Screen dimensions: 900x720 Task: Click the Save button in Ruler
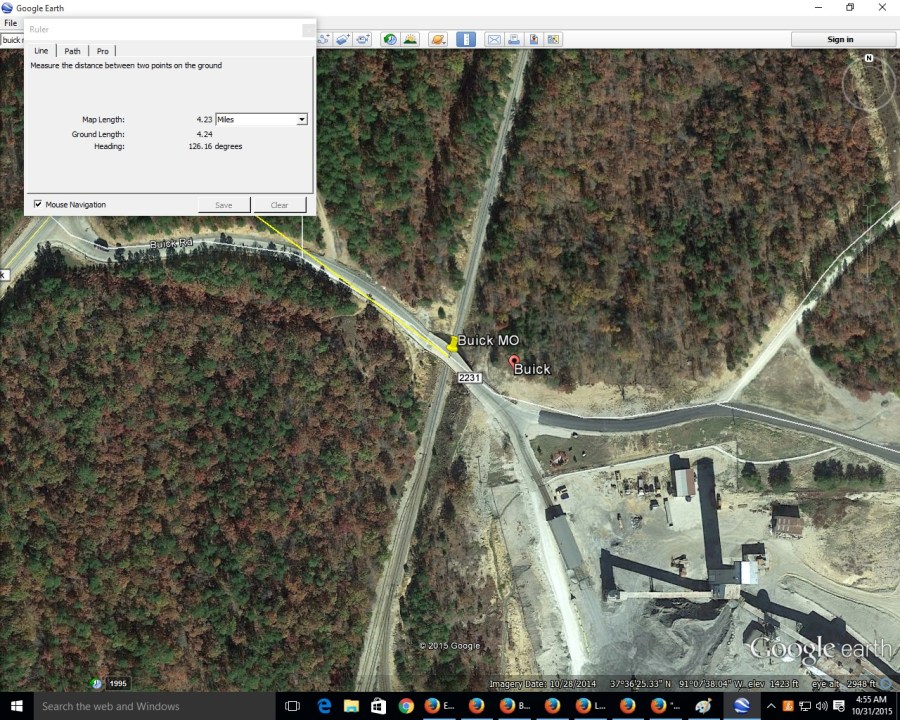[224, 205]
